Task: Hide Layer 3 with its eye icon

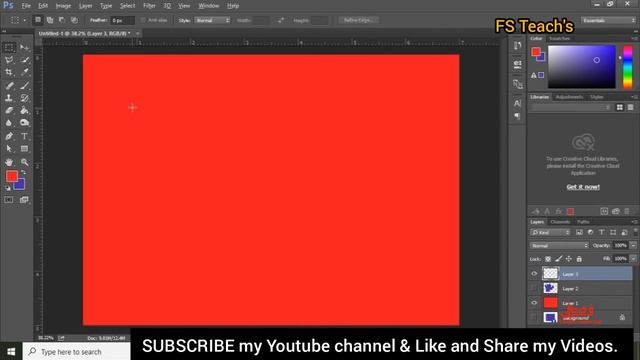Action: pyautogui.click(x=534, y=274)
